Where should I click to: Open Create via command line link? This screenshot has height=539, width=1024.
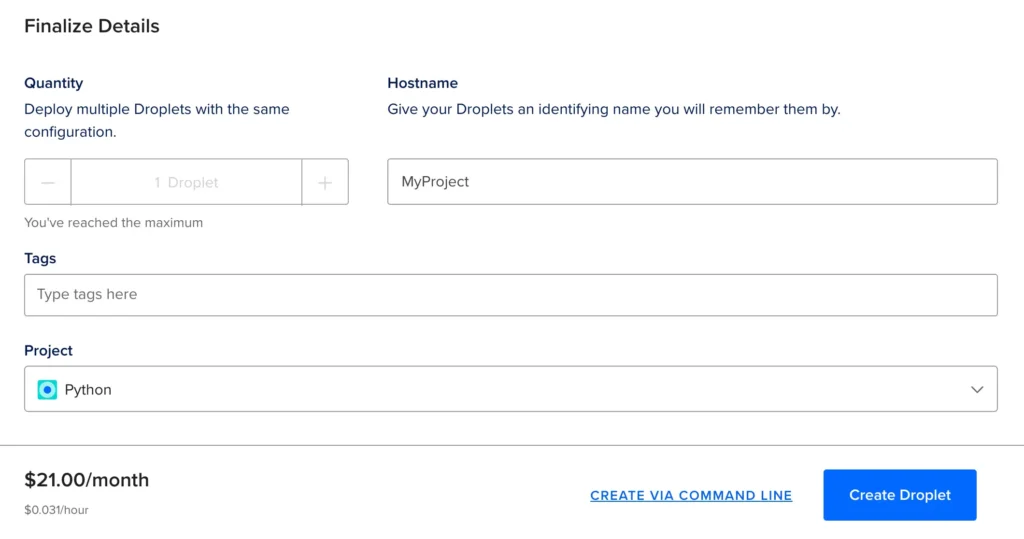point(691,495)
